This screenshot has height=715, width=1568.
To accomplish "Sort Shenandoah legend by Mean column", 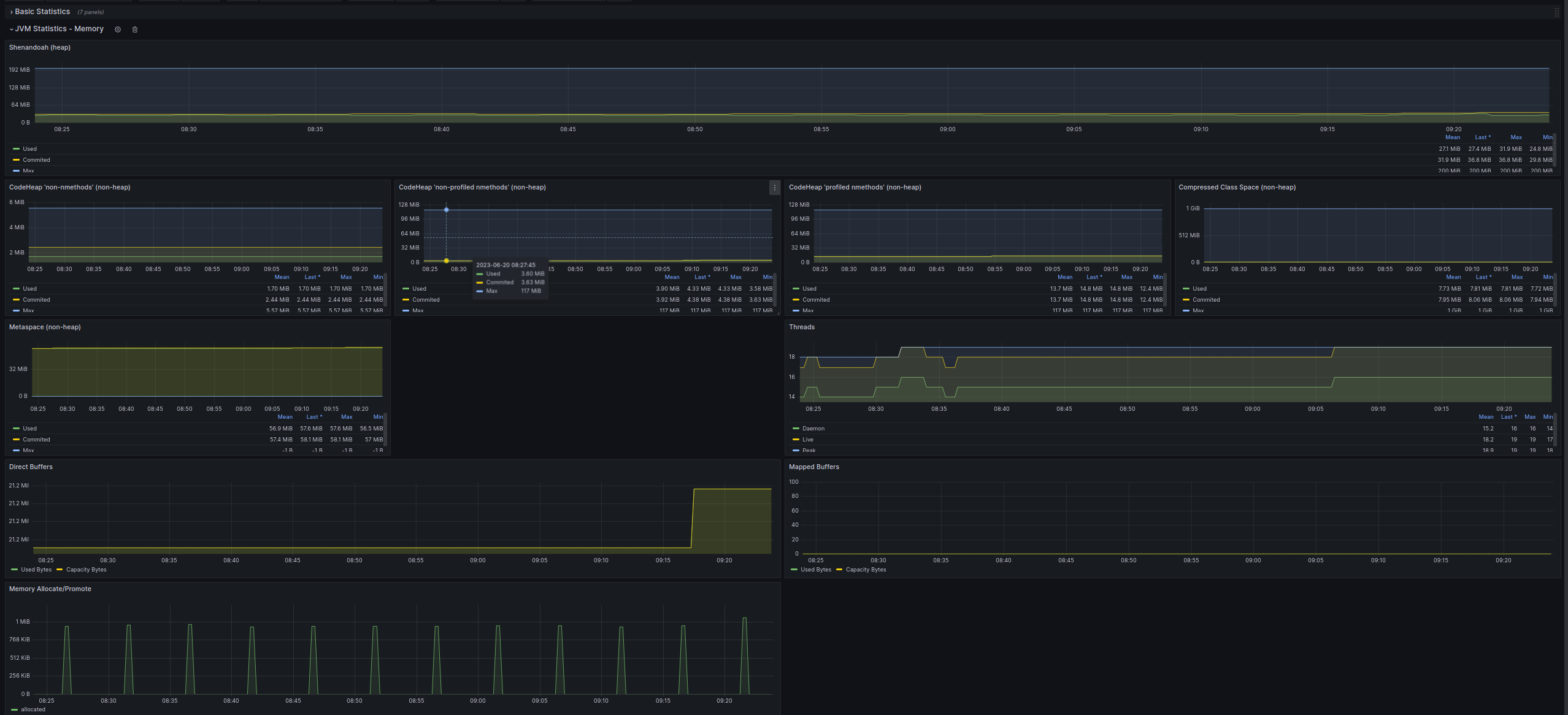I will (x=1452, y=137).
